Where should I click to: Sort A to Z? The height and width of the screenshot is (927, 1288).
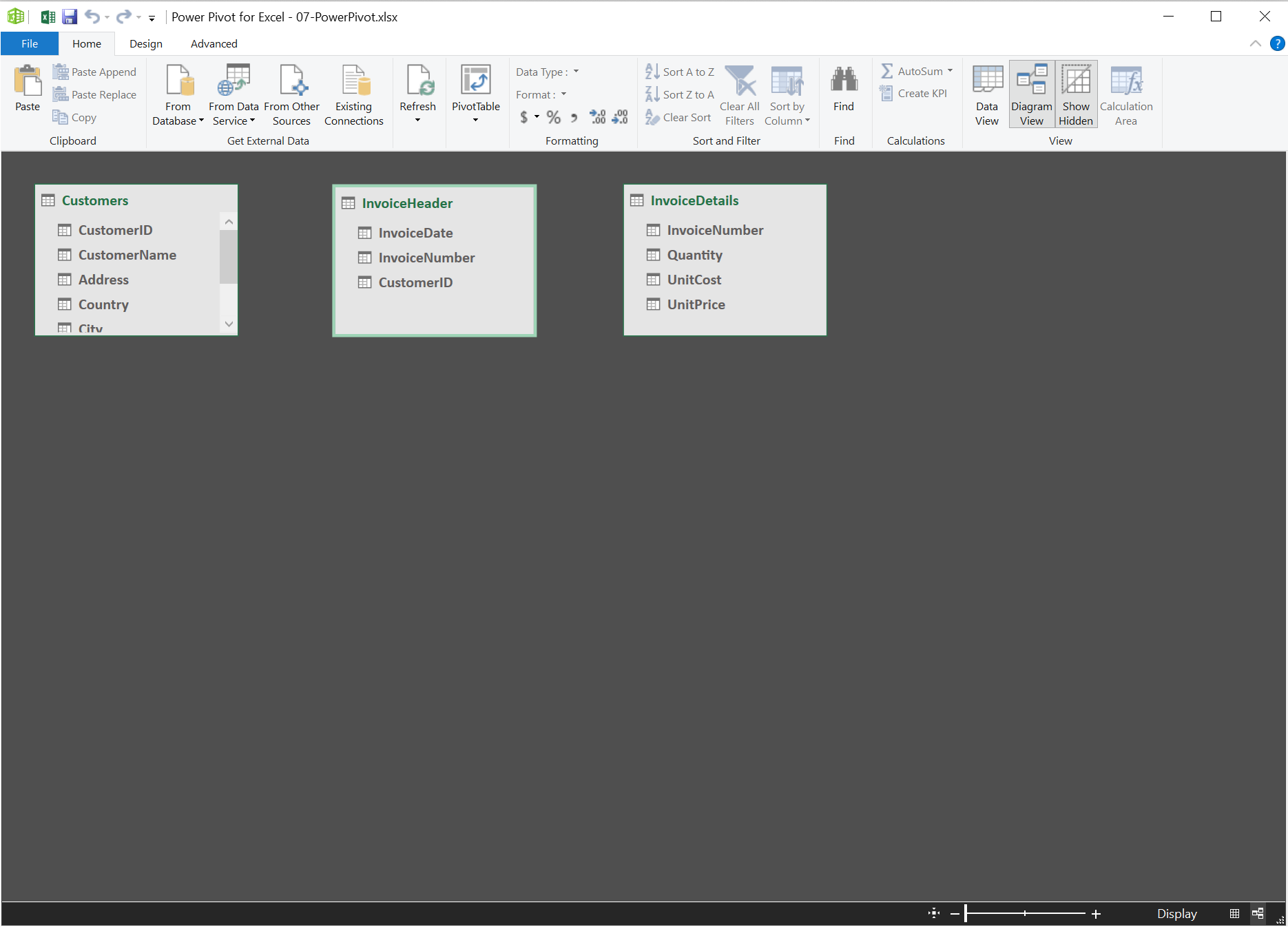pyautogui.click(x=679, y=72)
